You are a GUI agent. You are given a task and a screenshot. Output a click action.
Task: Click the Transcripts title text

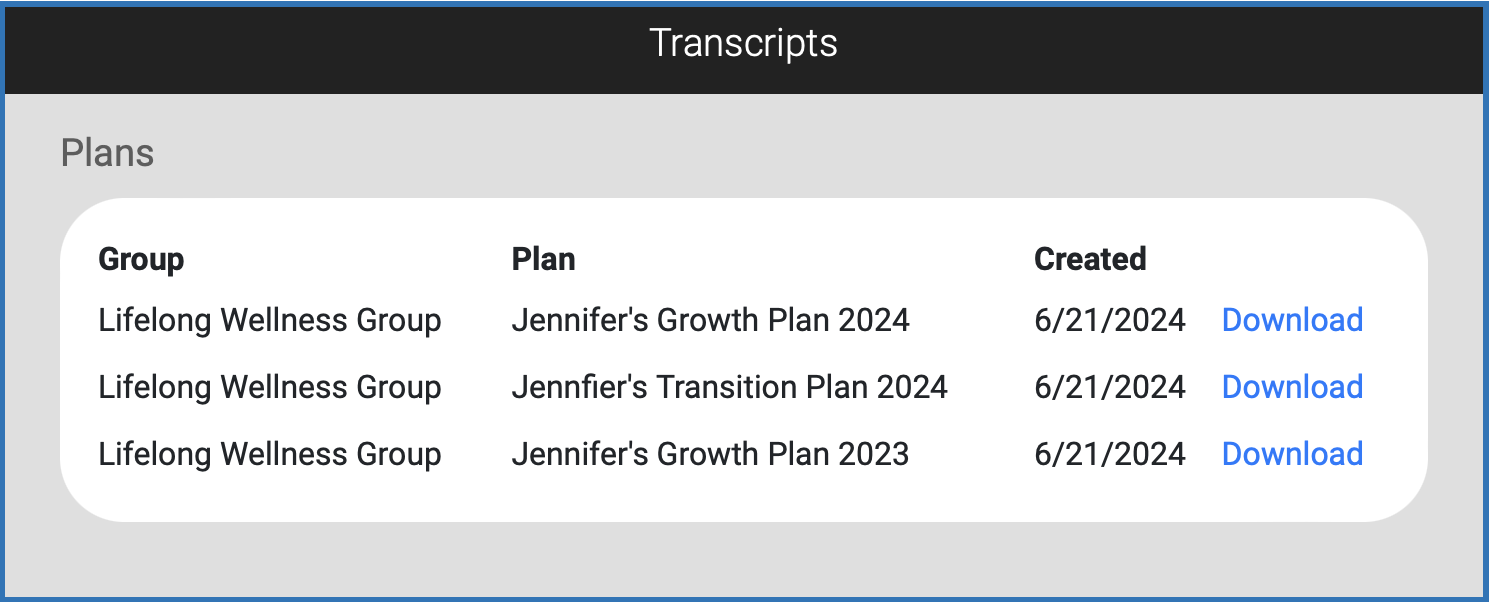743,43
